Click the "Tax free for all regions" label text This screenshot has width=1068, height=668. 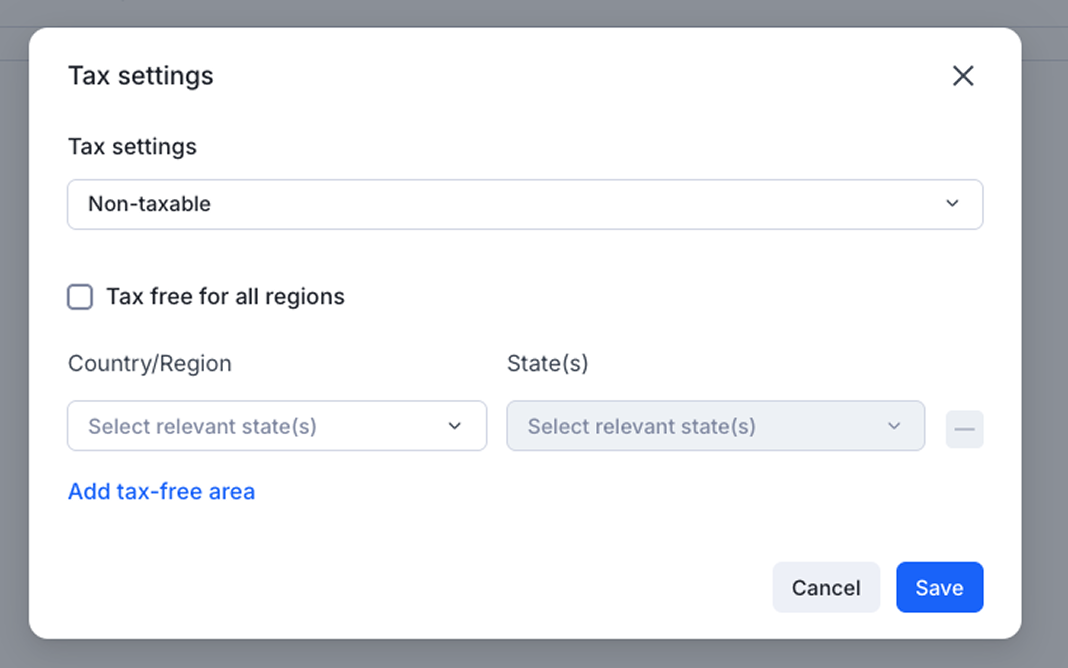point(225,297)
